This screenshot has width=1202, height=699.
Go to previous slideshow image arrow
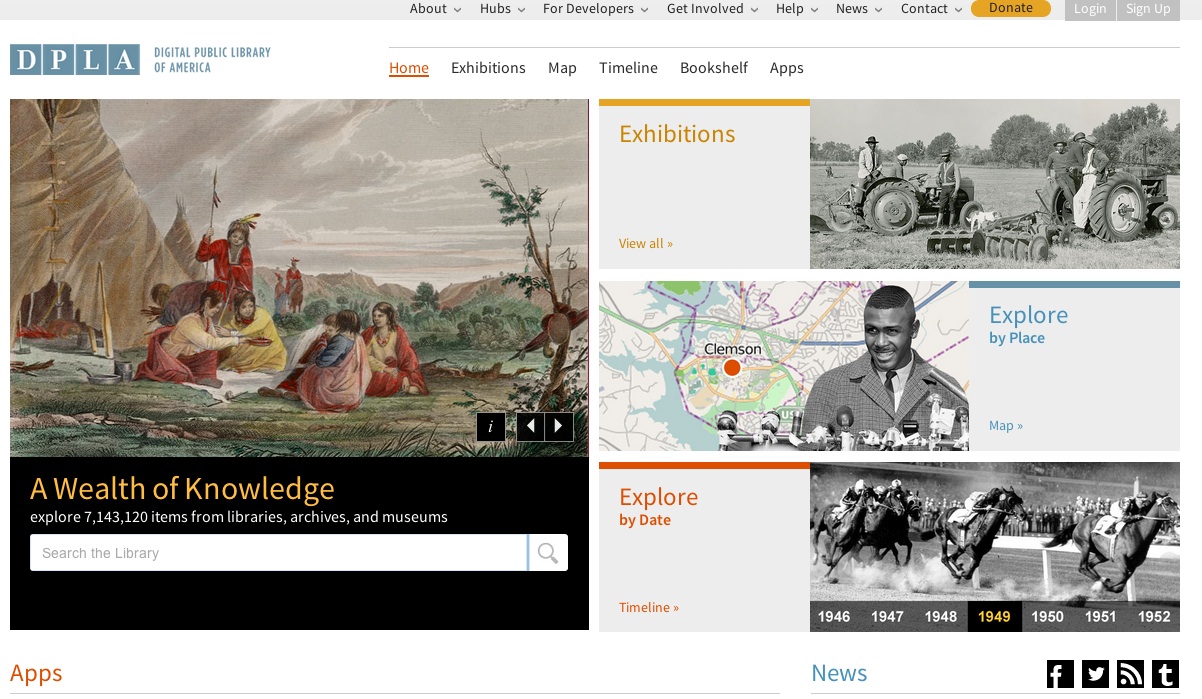pyautogui.click(x=531, y=427)
